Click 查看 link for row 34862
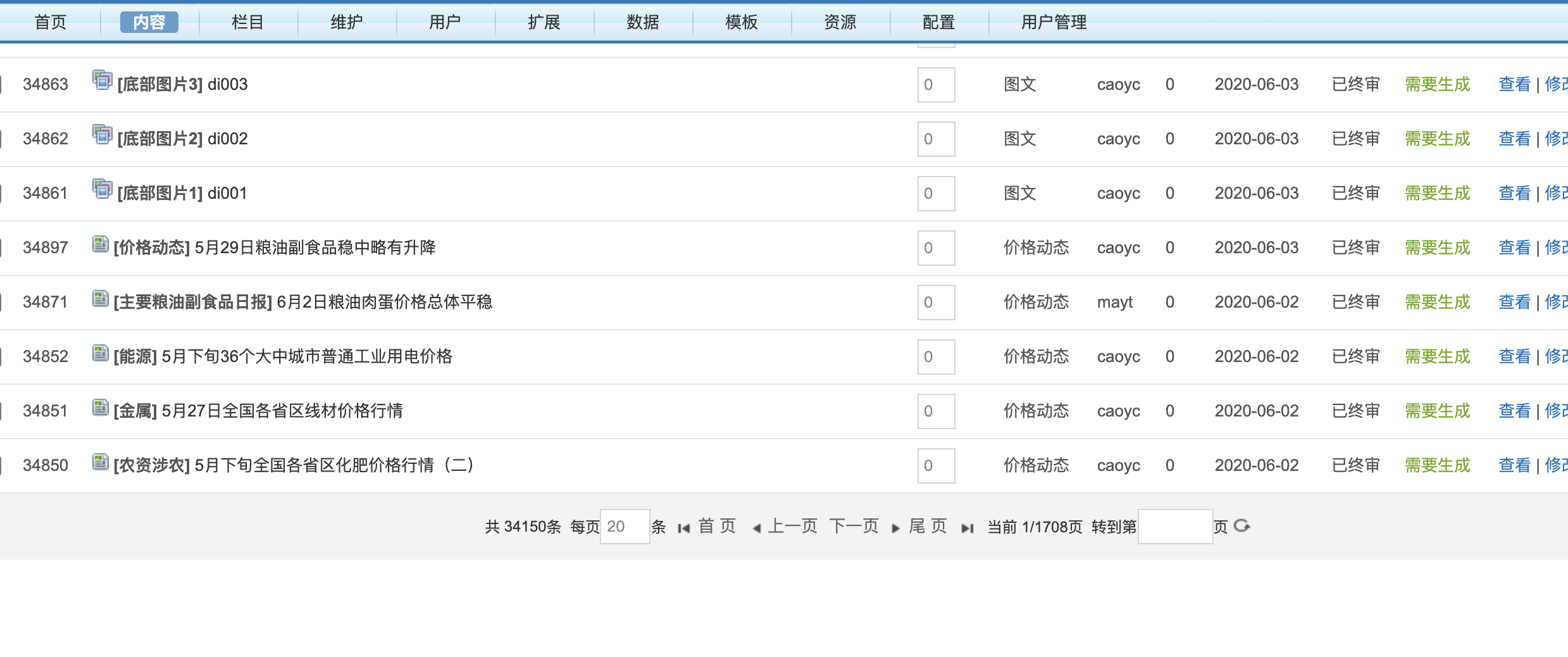 coord(1514,139)
